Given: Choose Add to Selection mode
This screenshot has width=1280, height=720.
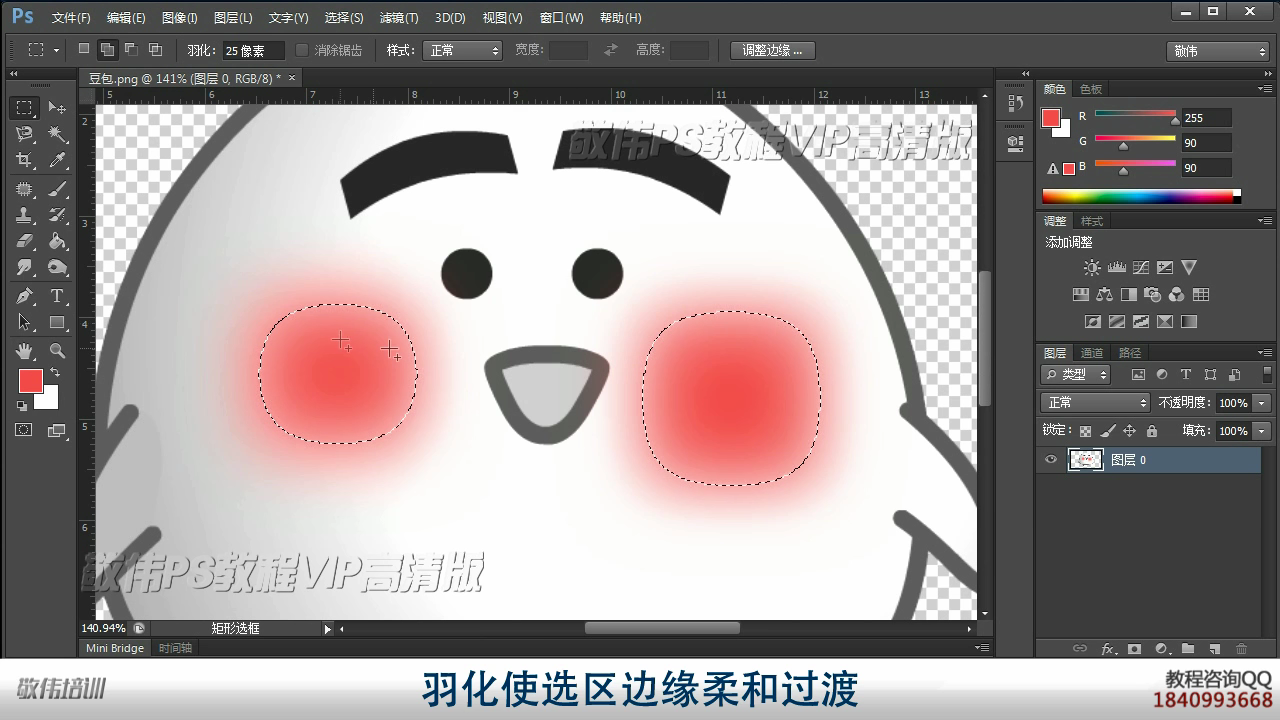Looking at the screenshot, I should coord(107,49).
